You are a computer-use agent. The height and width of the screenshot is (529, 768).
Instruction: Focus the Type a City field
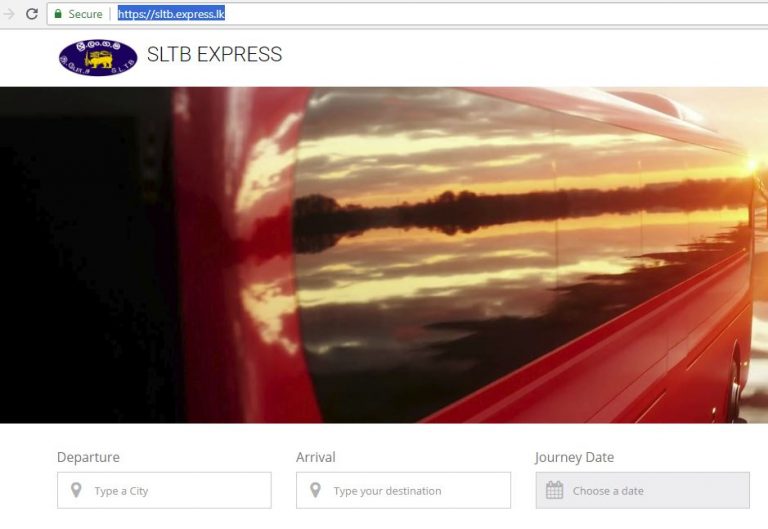click(164, 490)
